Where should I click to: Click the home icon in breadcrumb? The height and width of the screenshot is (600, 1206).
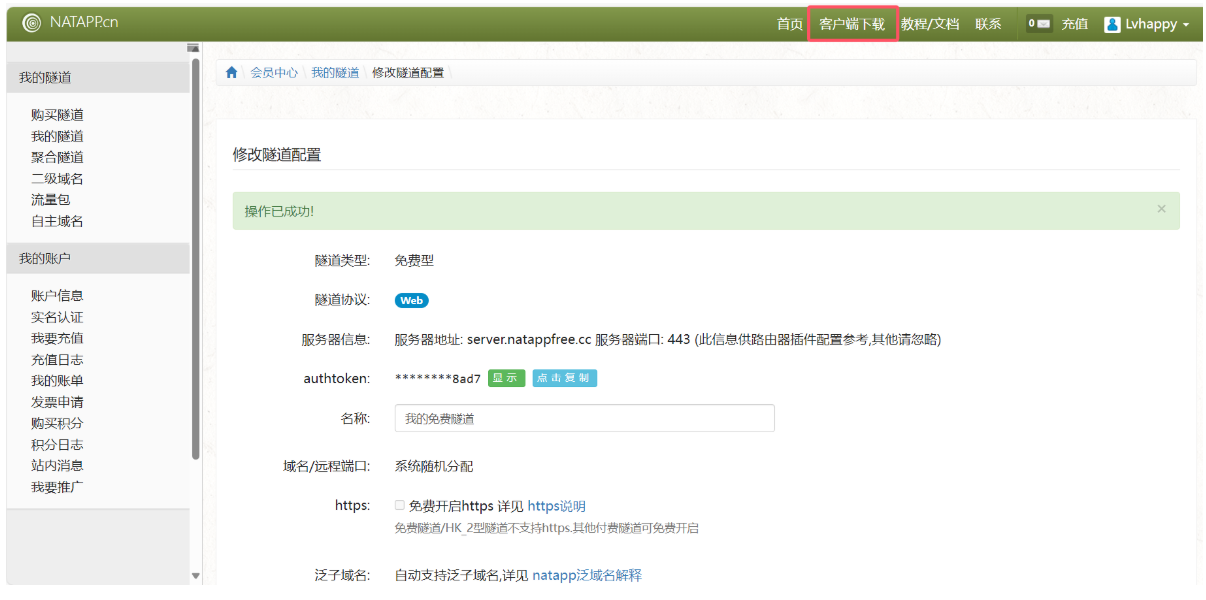pos(232,72)
